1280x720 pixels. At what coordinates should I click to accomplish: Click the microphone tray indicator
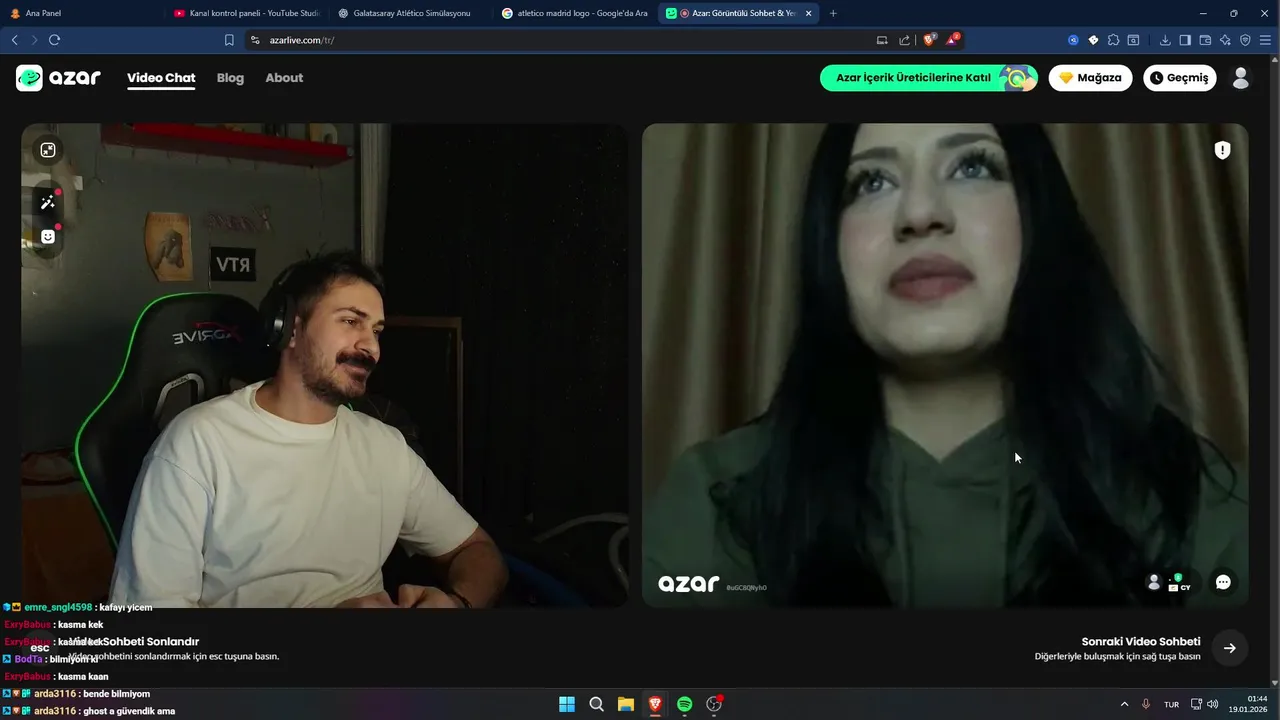[x=1146, y=704]
